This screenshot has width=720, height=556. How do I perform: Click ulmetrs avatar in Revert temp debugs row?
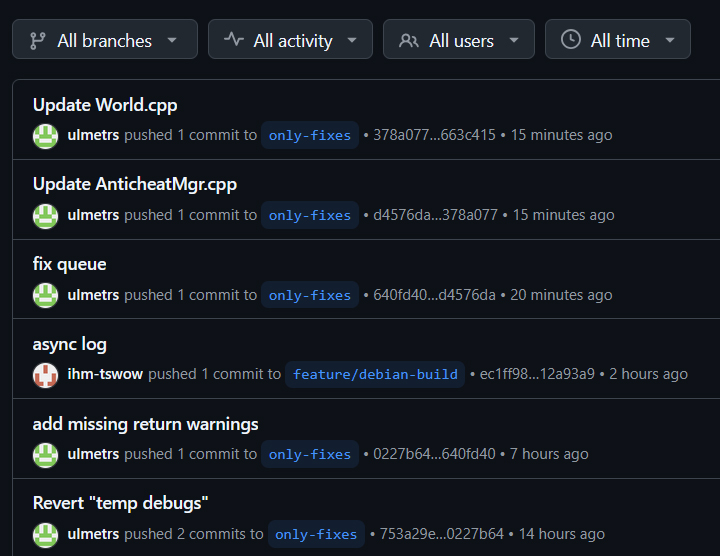(45, 535)
